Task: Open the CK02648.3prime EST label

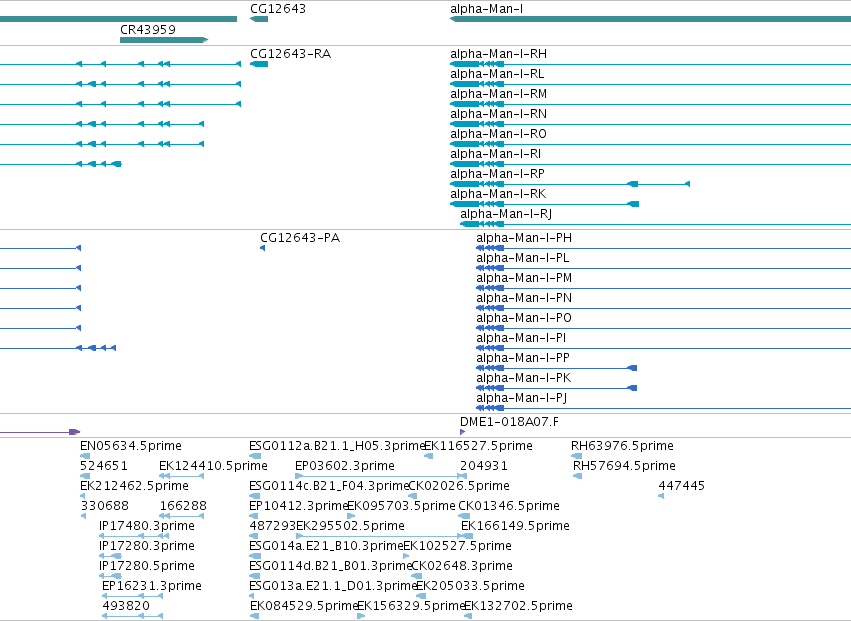Action: click(x=462, y=566)
